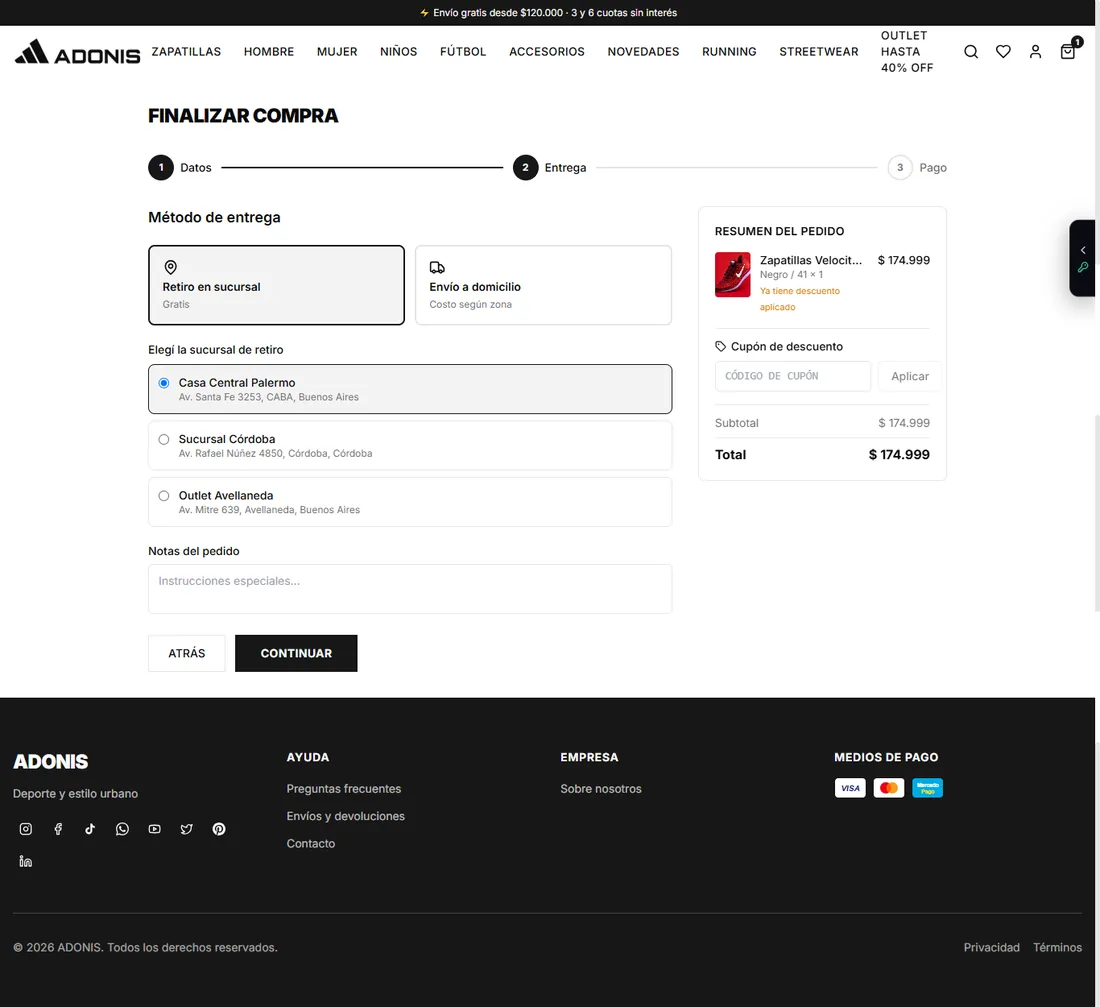
Task: Open the Privacidad footer link
Action: (x=991, y=947)
